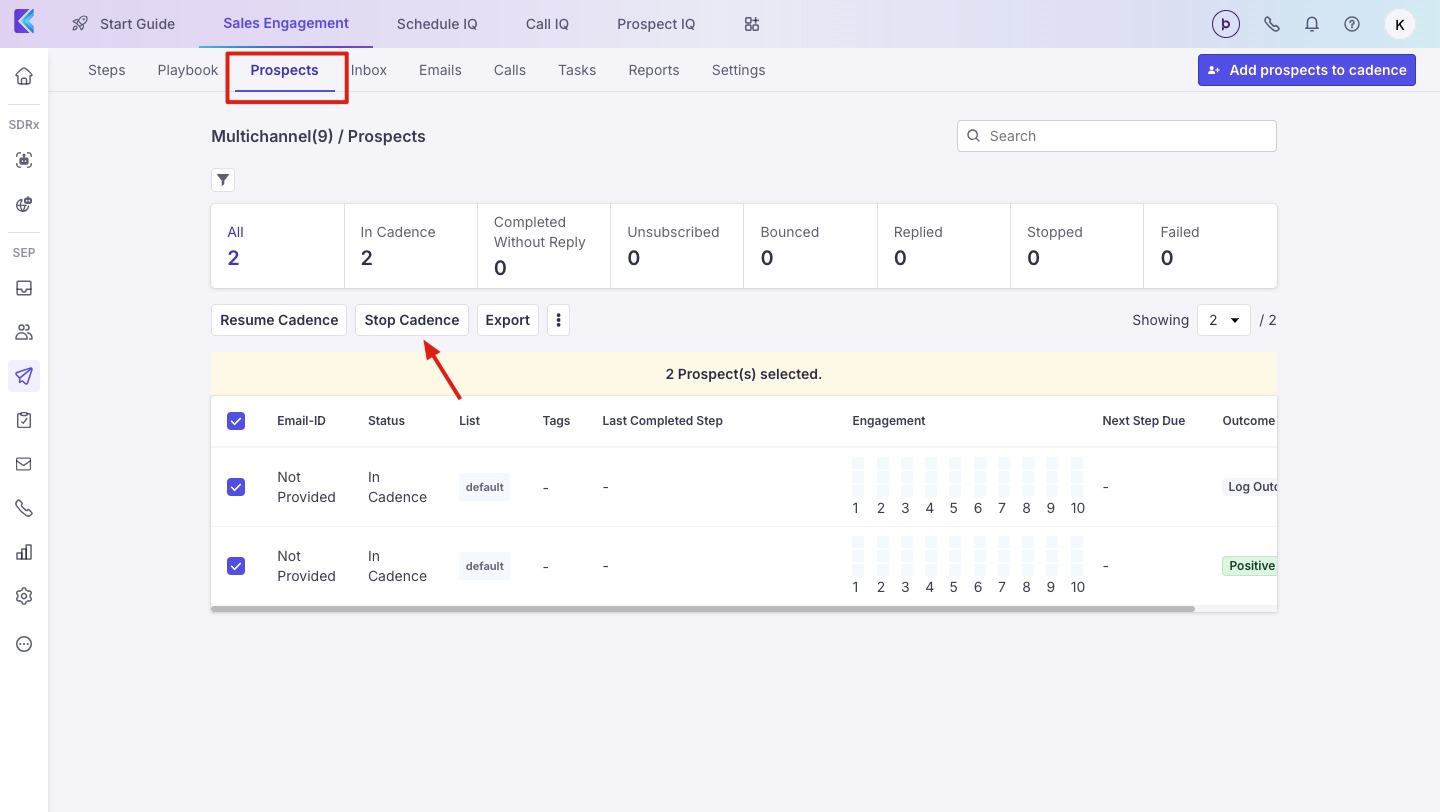Select the paper plane cadences icon
Image resolution: width=1440 pixels, height=812 pixels.
click(x=24, y=376)
